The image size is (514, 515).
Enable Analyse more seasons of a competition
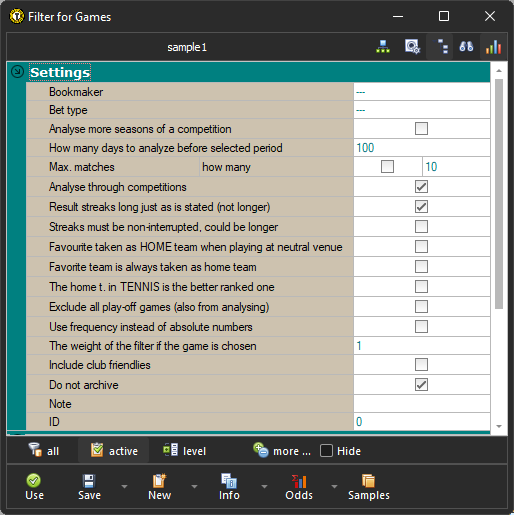pyautogui.click(x=421, y=128)
